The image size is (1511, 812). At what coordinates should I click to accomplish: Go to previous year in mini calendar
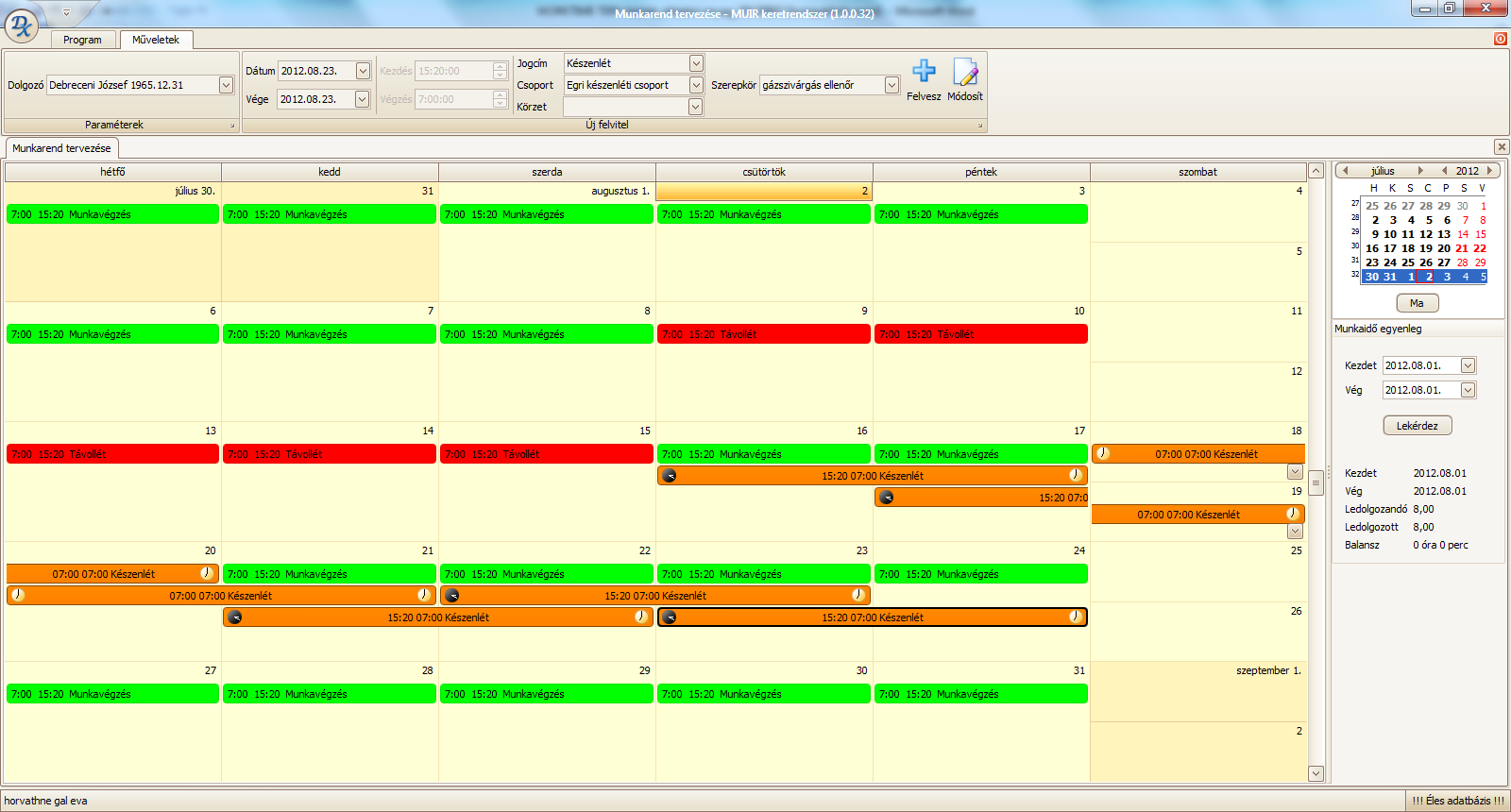point(1445,171)
